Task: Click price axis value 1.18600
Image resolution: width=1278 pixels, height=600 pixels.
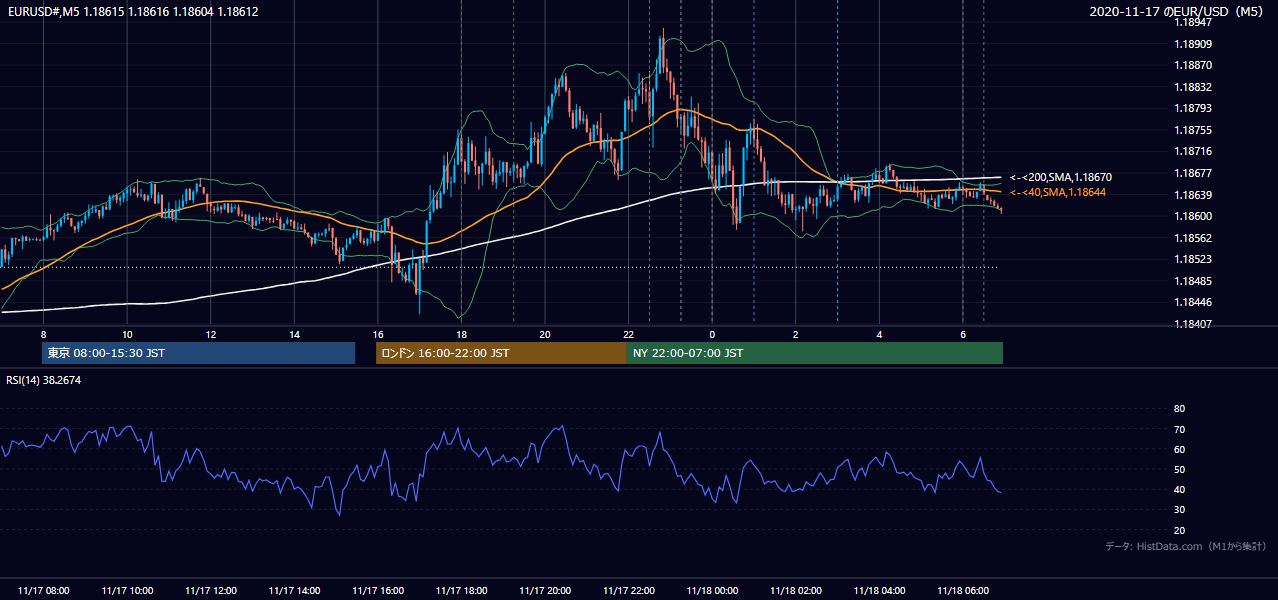Action: click(1192, 216)
